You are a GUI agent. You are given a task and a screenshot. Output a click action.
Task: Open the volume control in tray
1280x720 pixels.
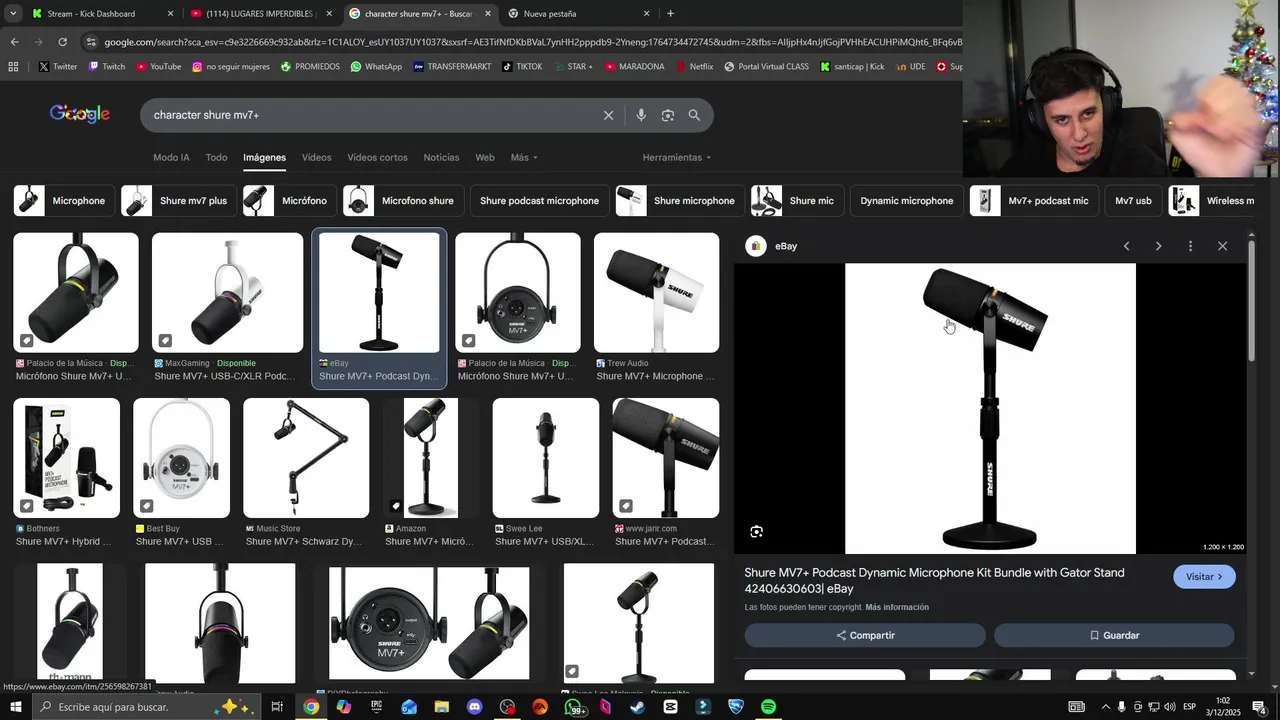point(1170,707)
